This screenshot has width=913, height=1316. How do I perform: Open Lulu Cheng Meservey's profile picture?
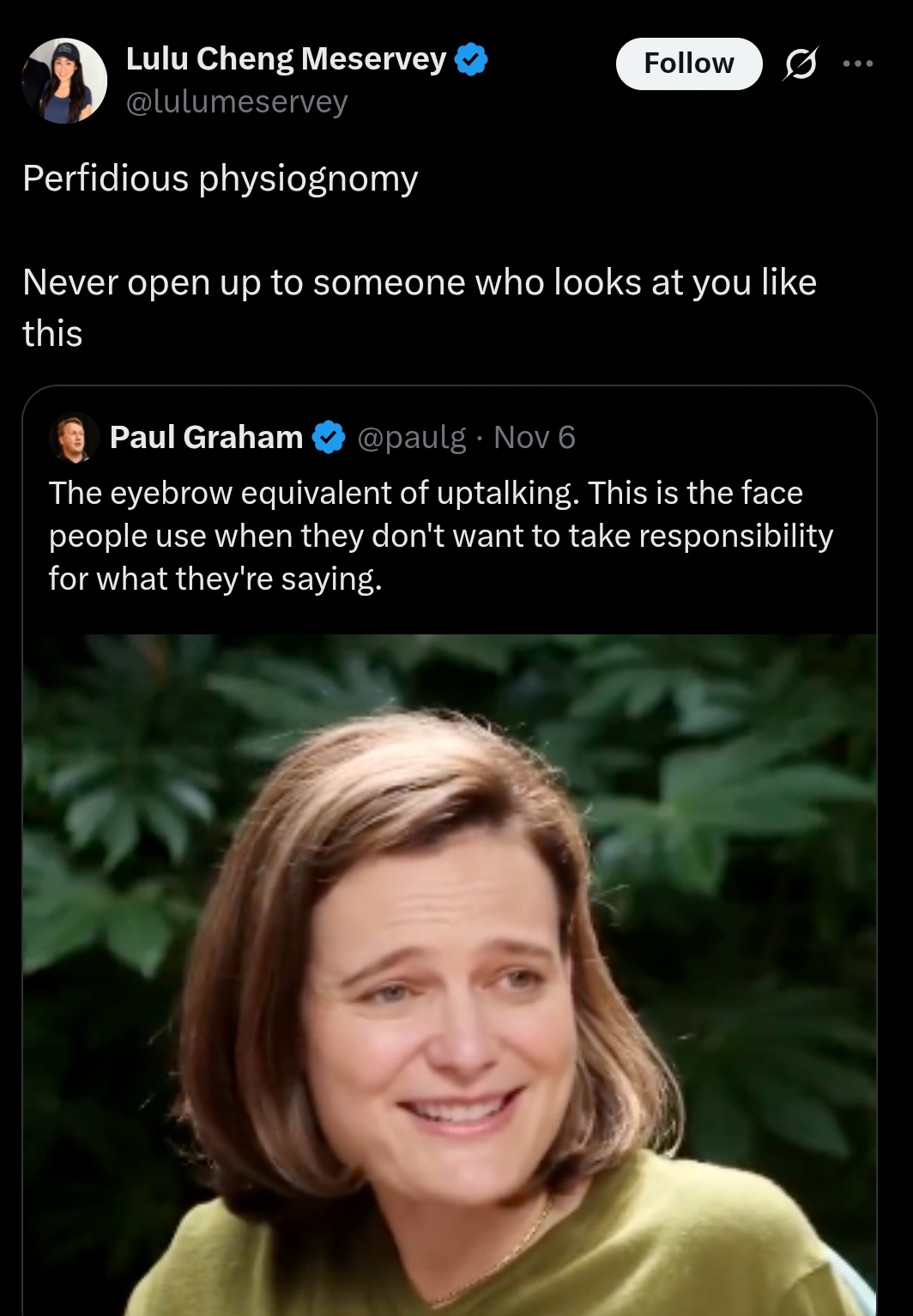tap(64, 80)
